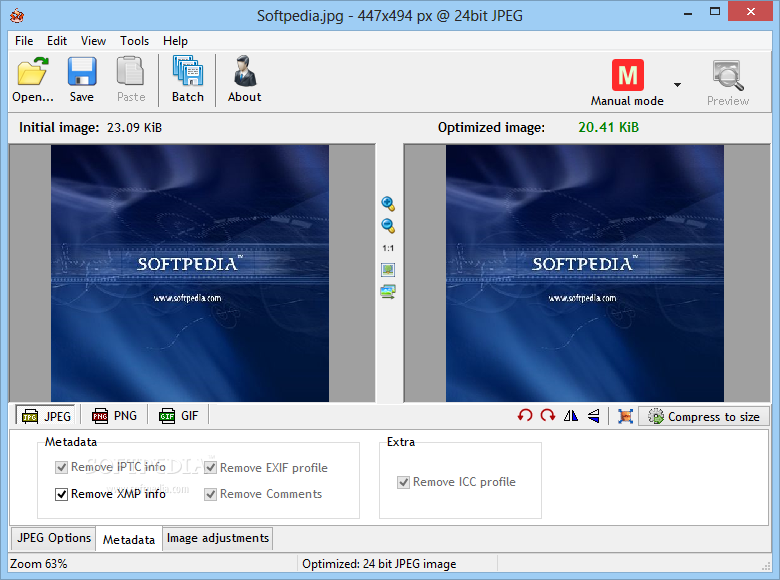Open Batch processing mode
The width and height of the screenshot is (780, 580).
point(188,80)
